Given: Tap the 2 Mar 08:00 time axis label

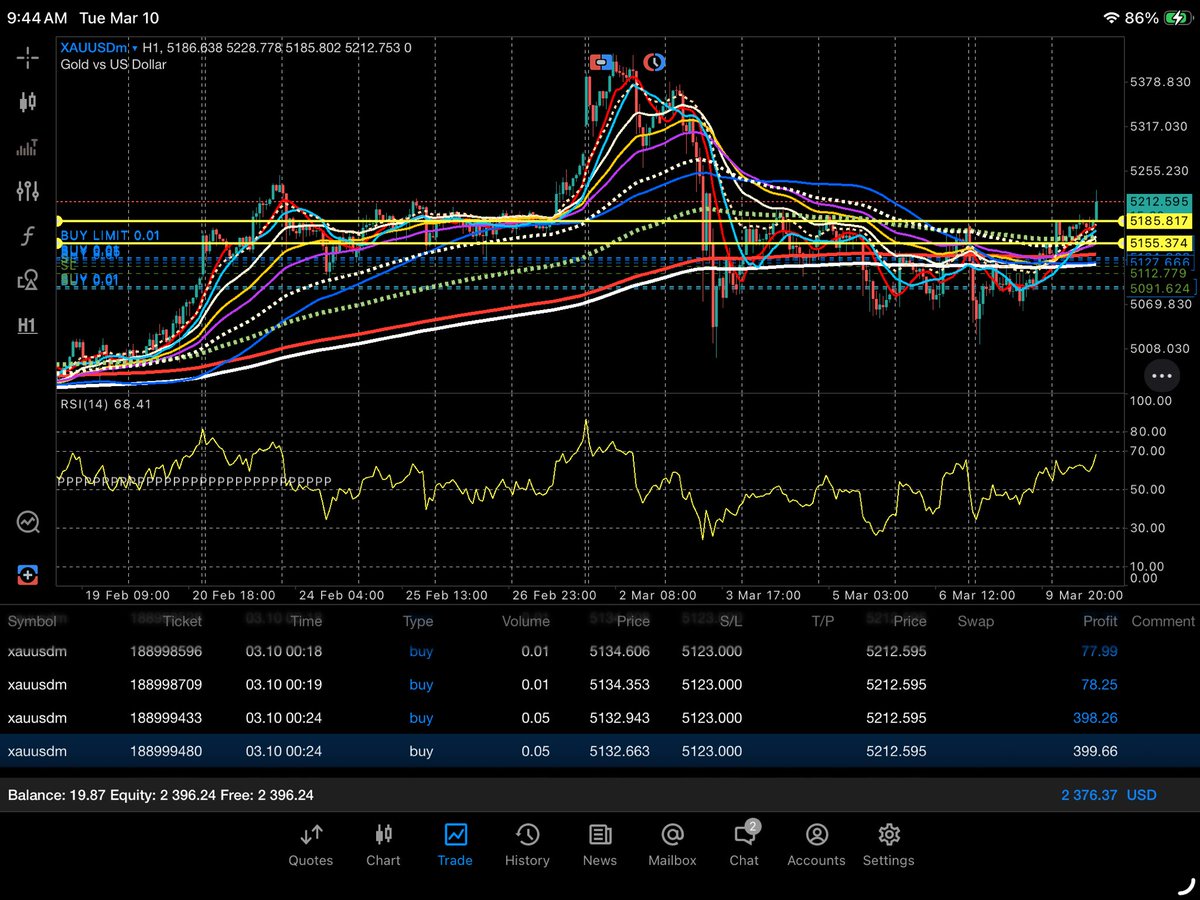Looking at the screenshot, I should tap(659, 595).
